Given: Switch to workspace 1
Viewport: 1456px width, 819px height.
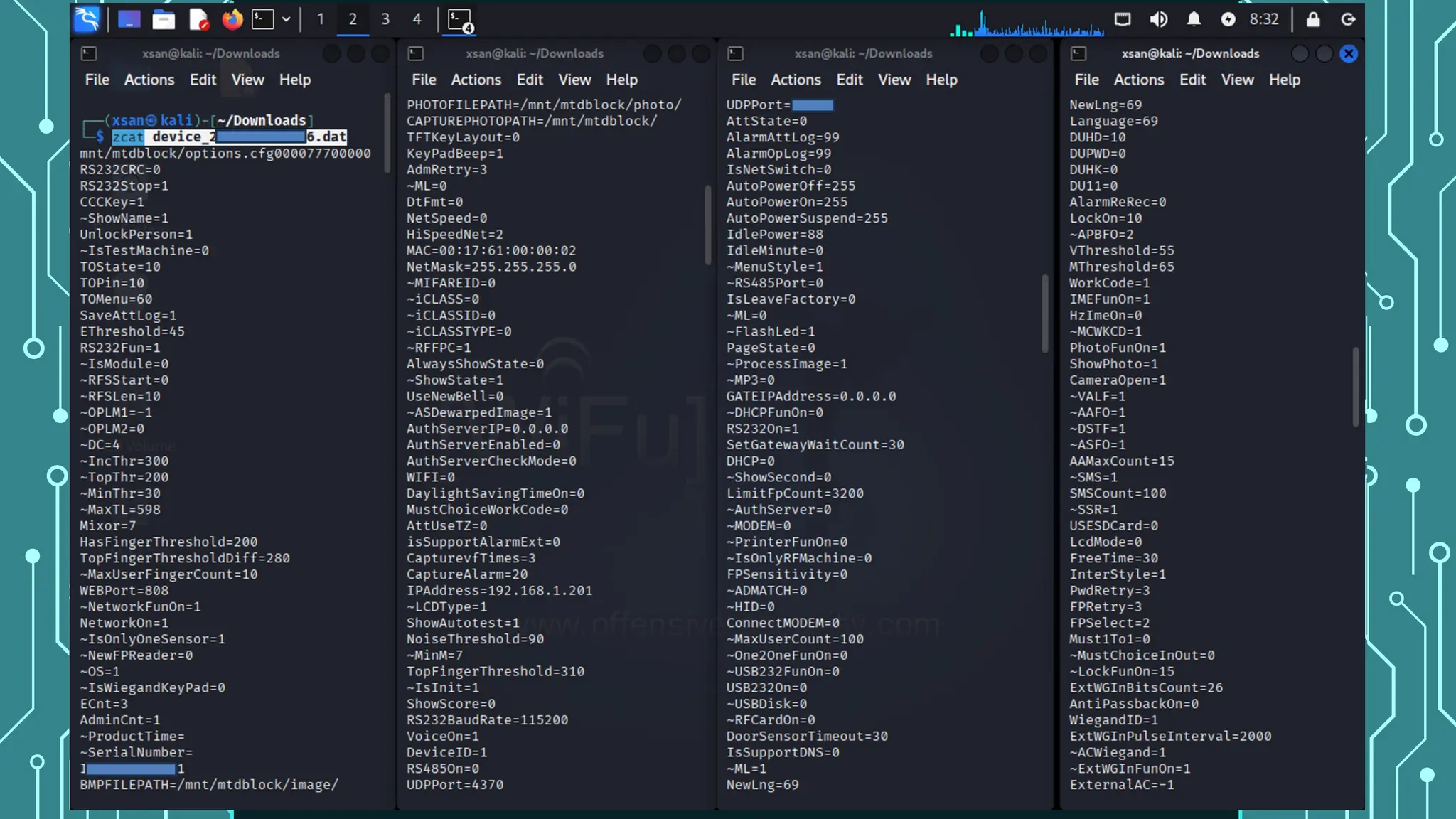Looking at the screenshot, I should coord(321,19).
